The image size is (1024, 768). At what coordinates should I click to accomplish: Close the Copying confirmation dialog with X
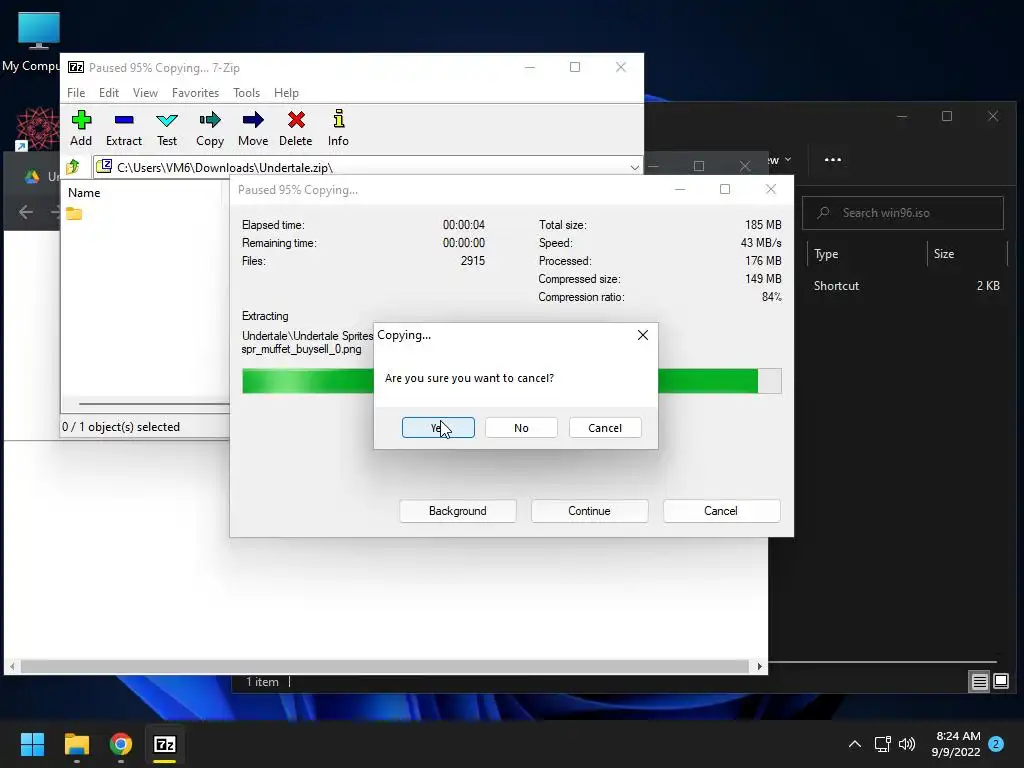tap(643, 335)
